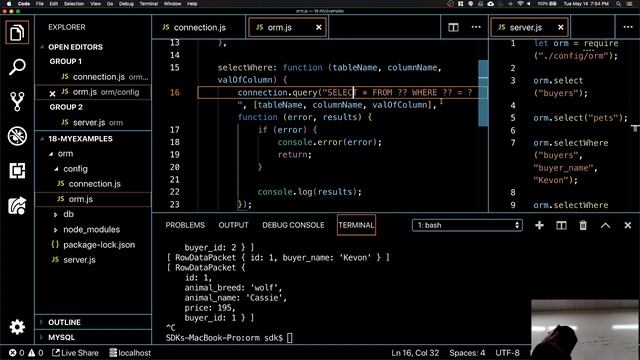Split the terminal pane
This screenshot has height=360, width=640.
[561, 225]
